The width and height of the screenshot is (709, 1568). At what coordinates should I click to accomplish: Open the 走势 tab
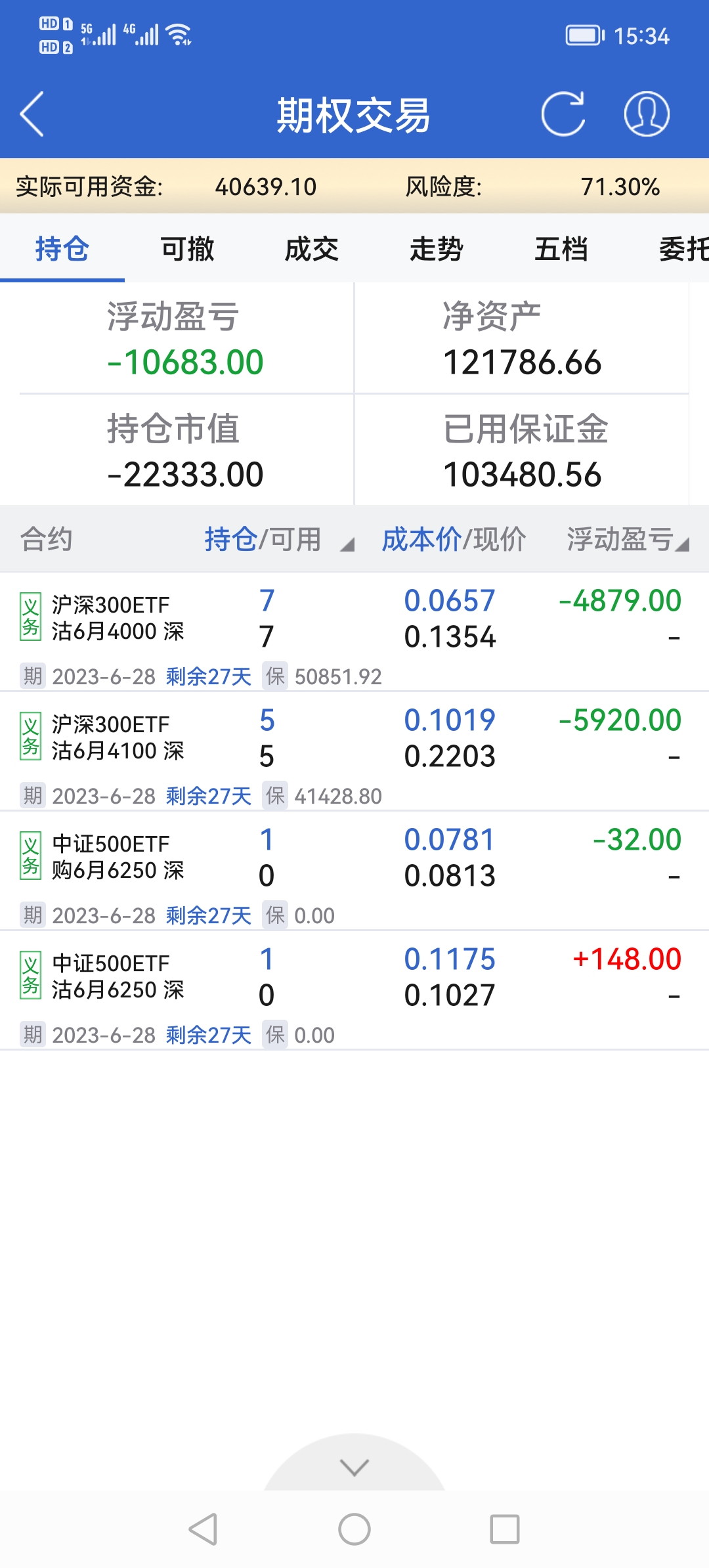437,250
